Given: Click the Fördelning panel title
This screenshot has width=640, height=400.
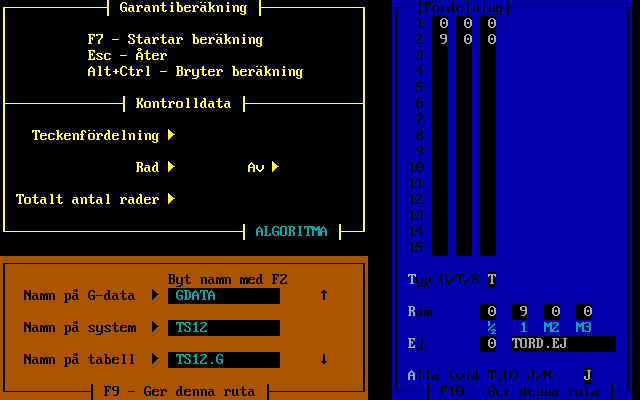Looking at the screenshot, I should point(464,8).
